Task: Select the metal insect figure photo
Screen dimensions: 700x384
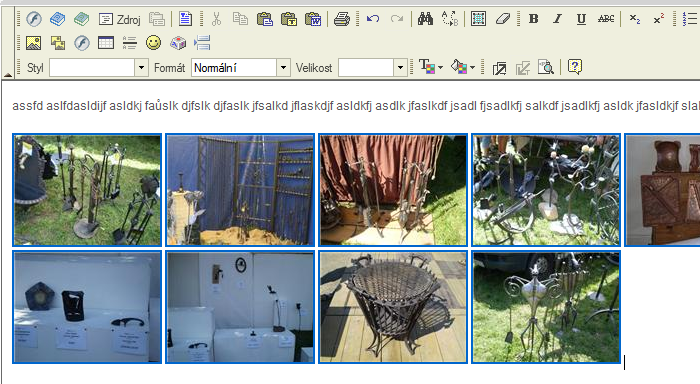Action: pos(546,307)
